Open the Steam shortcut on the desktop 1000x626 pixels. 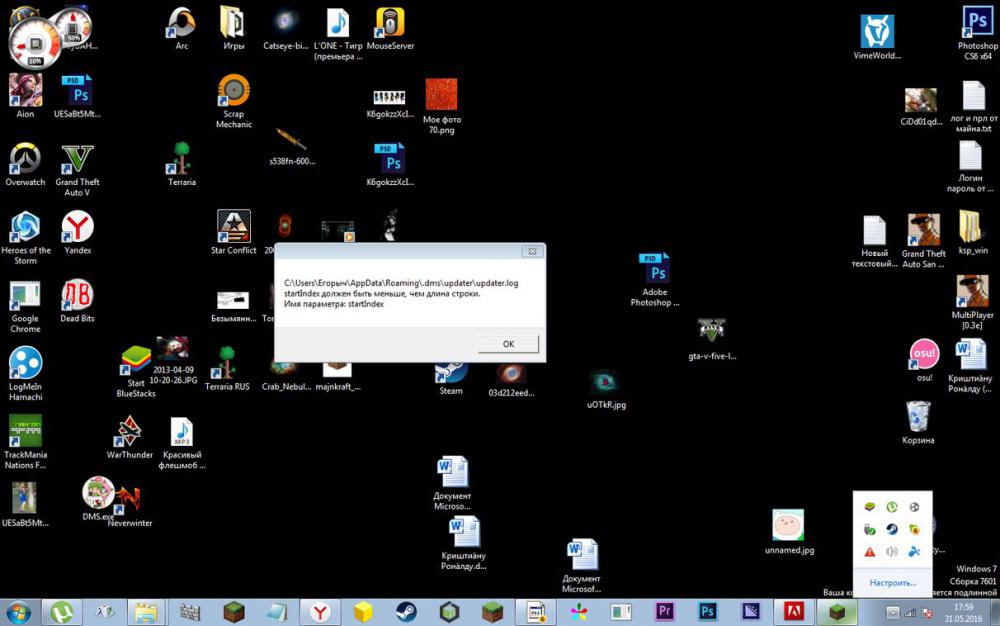[x=451, y=377]
